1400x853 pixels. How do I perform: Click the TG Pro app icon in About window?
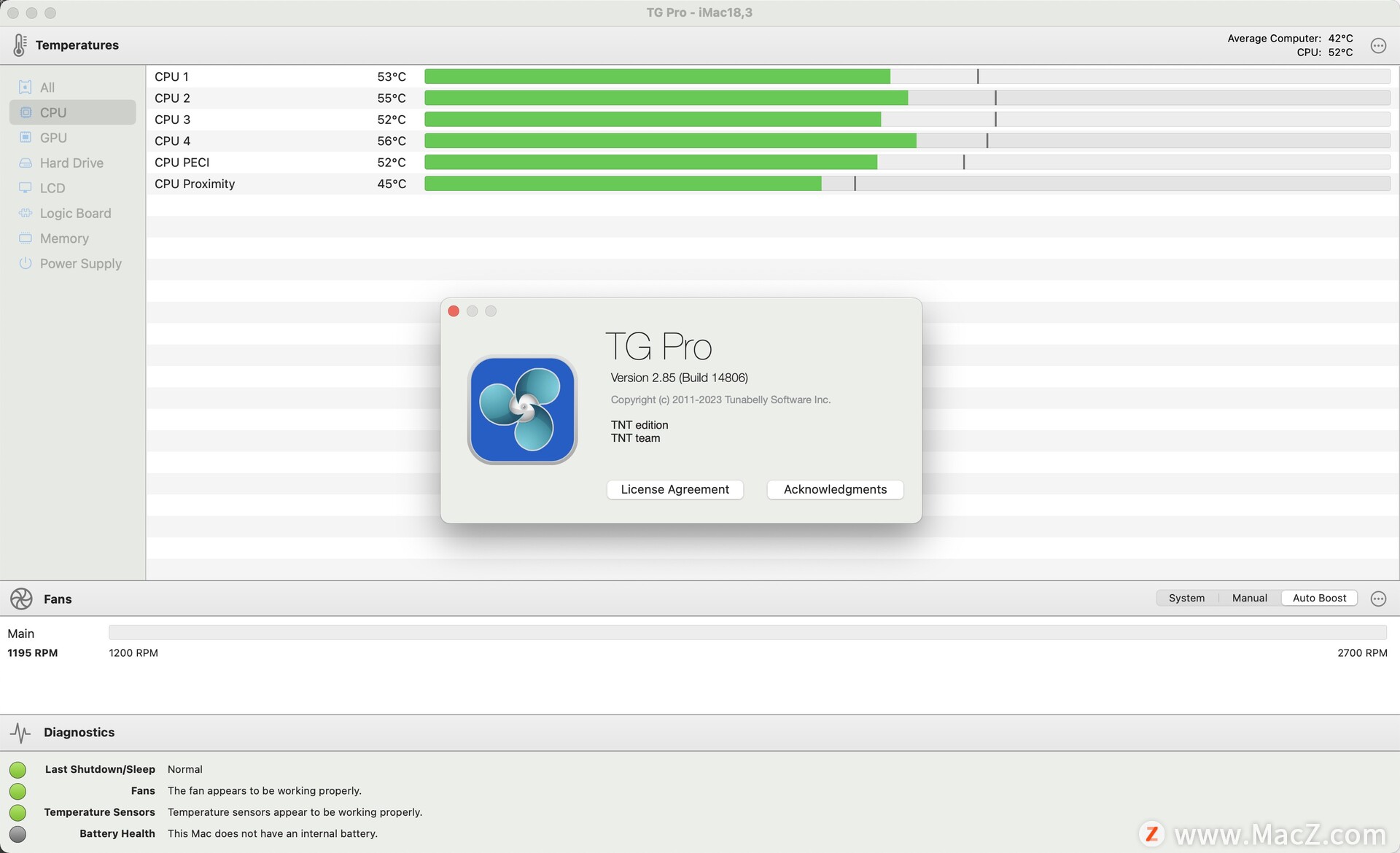(522, 410)
